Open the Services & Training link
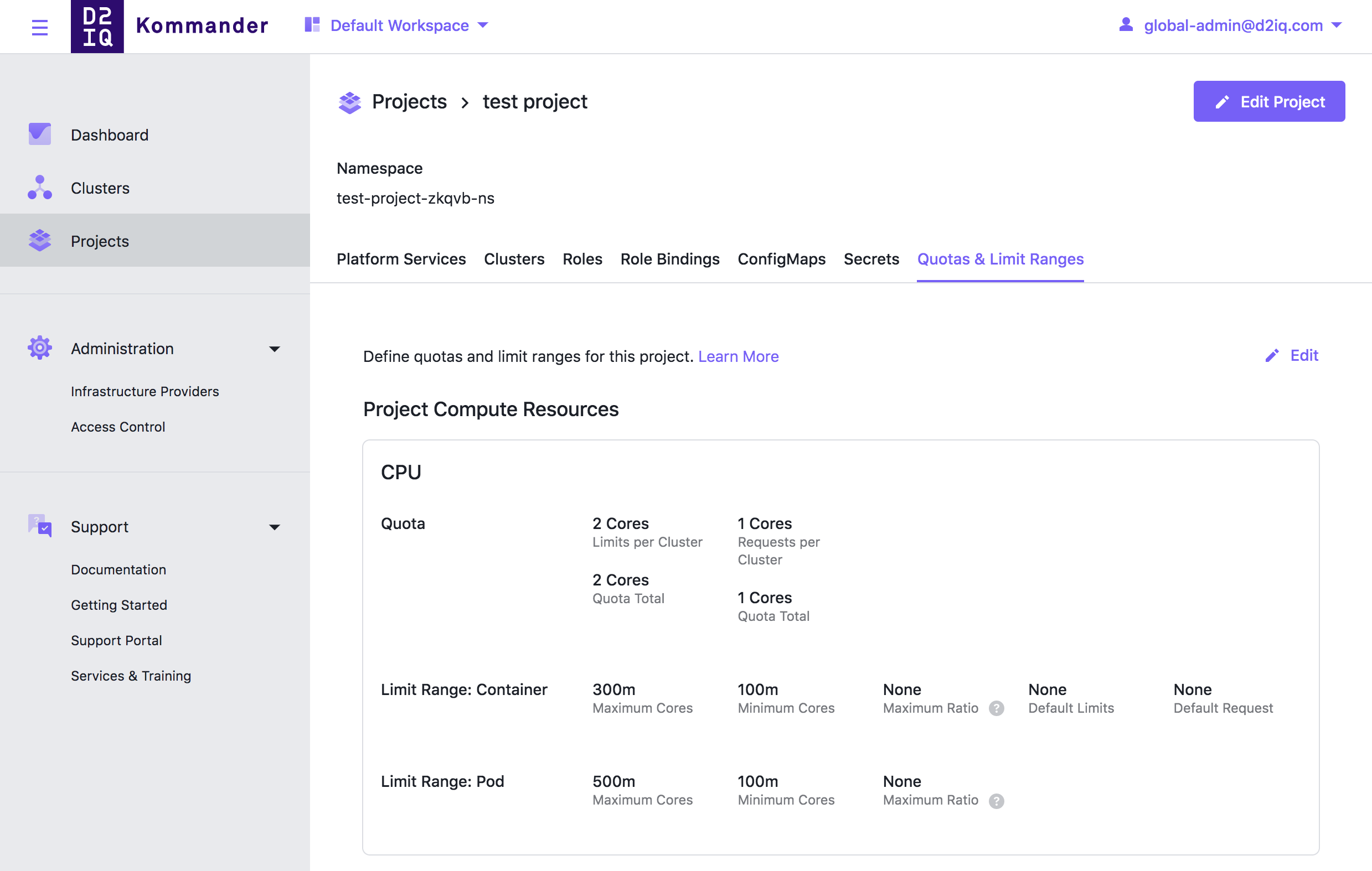 coord(131,676)
